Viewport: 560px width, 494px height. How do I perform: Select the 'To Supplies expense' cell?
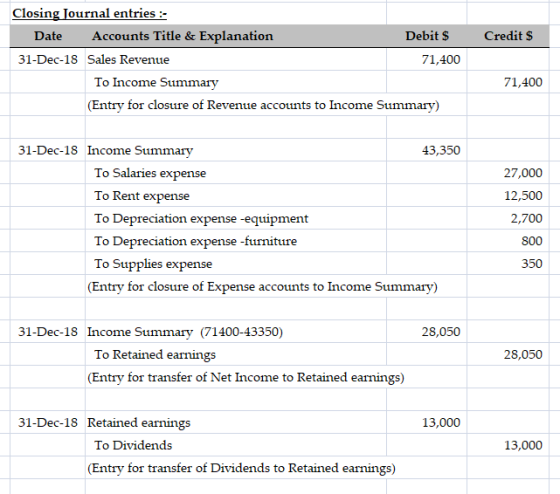pyautogui.click(x=153, y=264)
